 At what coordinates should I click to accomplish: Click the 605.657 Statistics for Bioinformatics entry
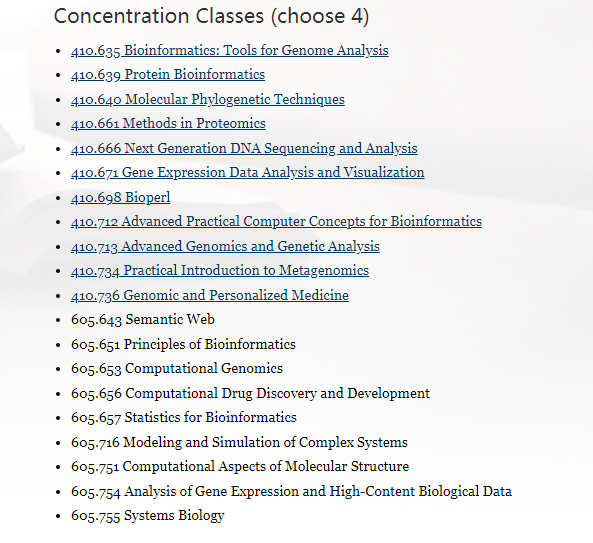point(183,417)
